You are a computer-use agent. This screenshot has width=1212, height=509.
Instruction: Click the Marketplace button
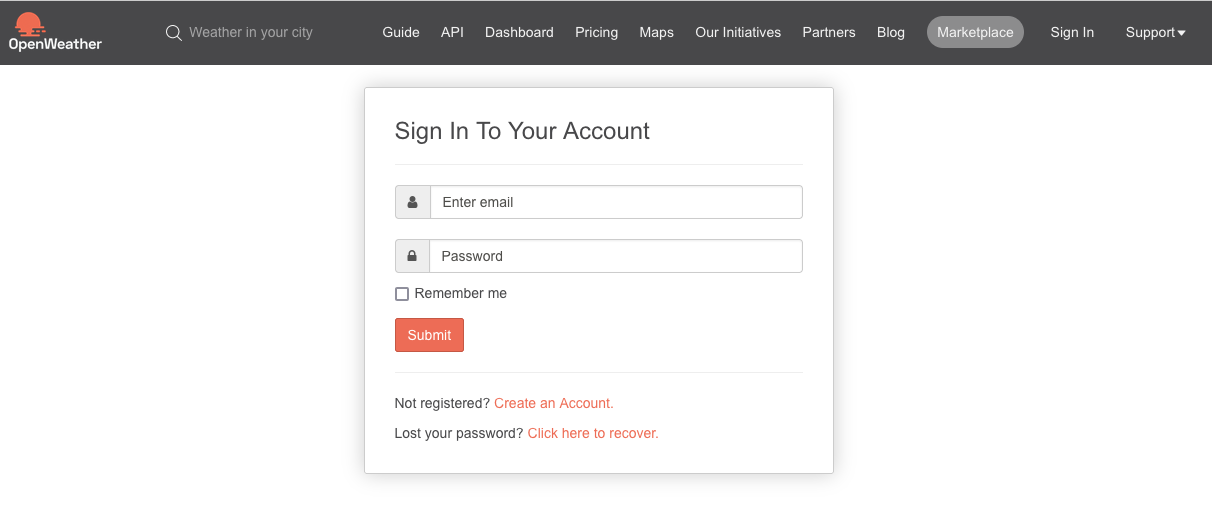click(x=975, y=32)
